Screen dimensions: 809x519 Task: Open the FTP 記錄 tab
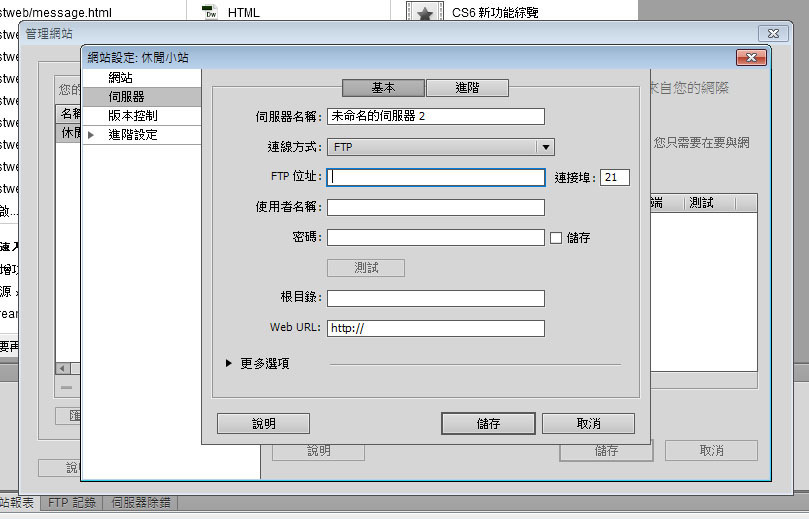[x=72, y=502]
